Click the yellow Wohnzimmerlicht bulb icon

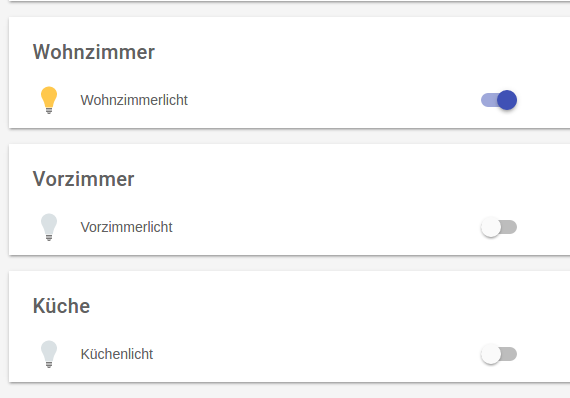click(49, 100)
